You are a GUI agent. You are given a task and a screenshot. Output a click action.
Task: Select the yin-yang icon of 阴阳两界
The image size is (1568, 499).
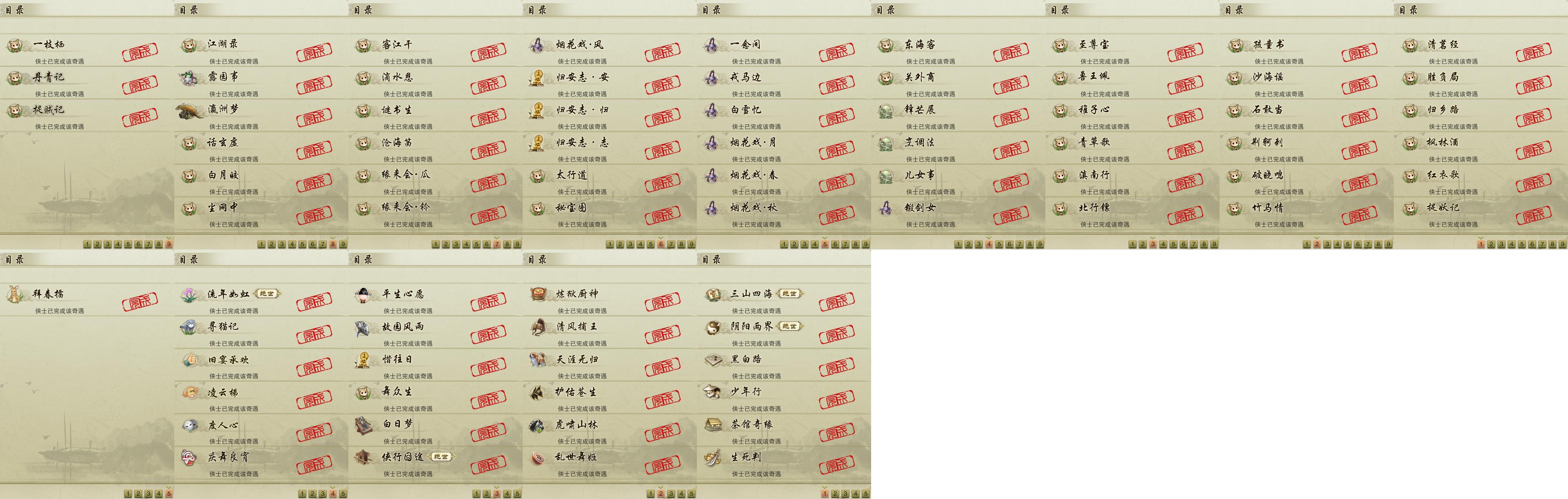point(712,327)
